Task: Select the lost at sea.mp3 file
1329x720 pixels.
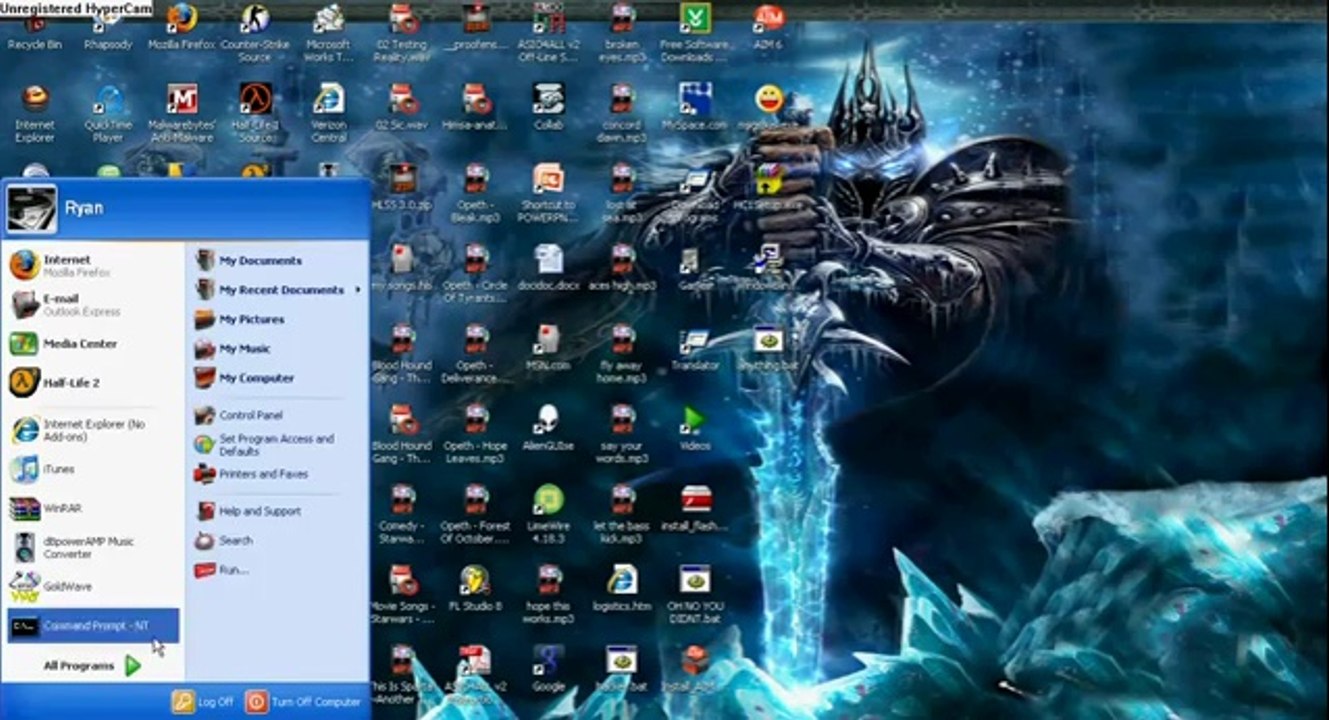Action: tap(622, 194)
